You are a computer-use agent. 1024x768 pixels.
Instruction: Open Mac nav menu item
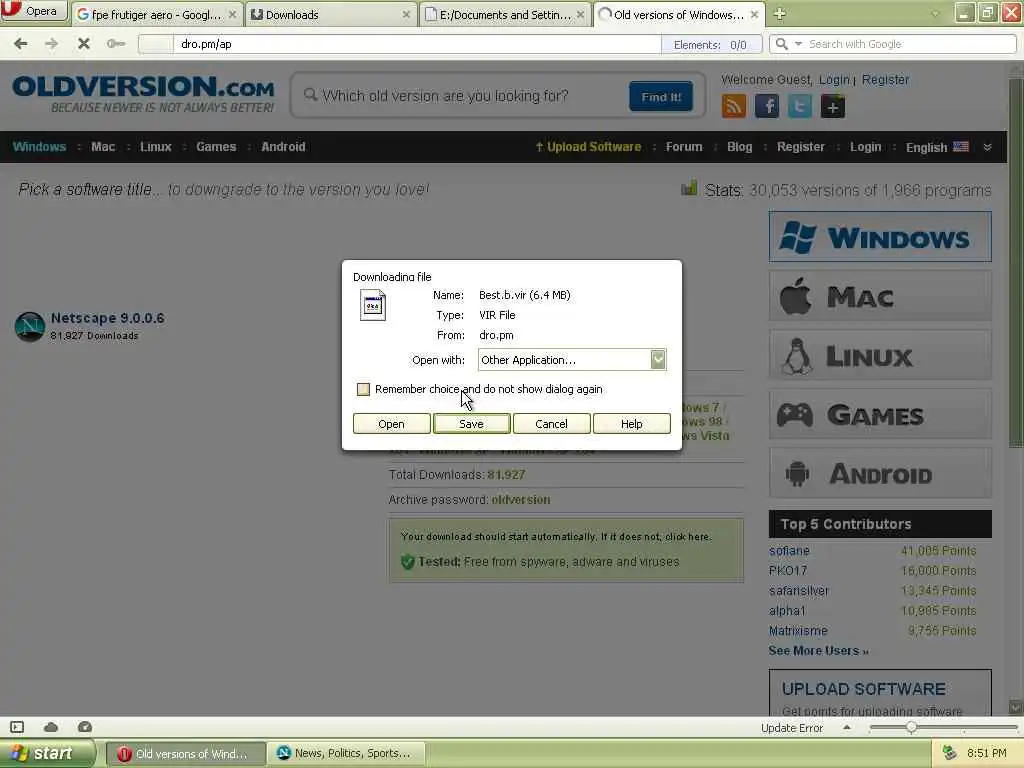[103, 147]
